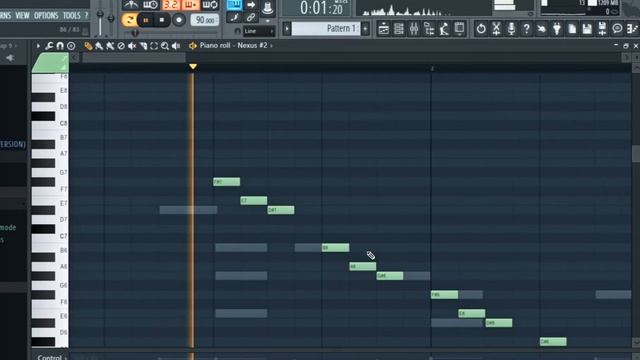Open the magnet snap menu in piano roll
Screen dimensions: 640x360
click(60, 46)
